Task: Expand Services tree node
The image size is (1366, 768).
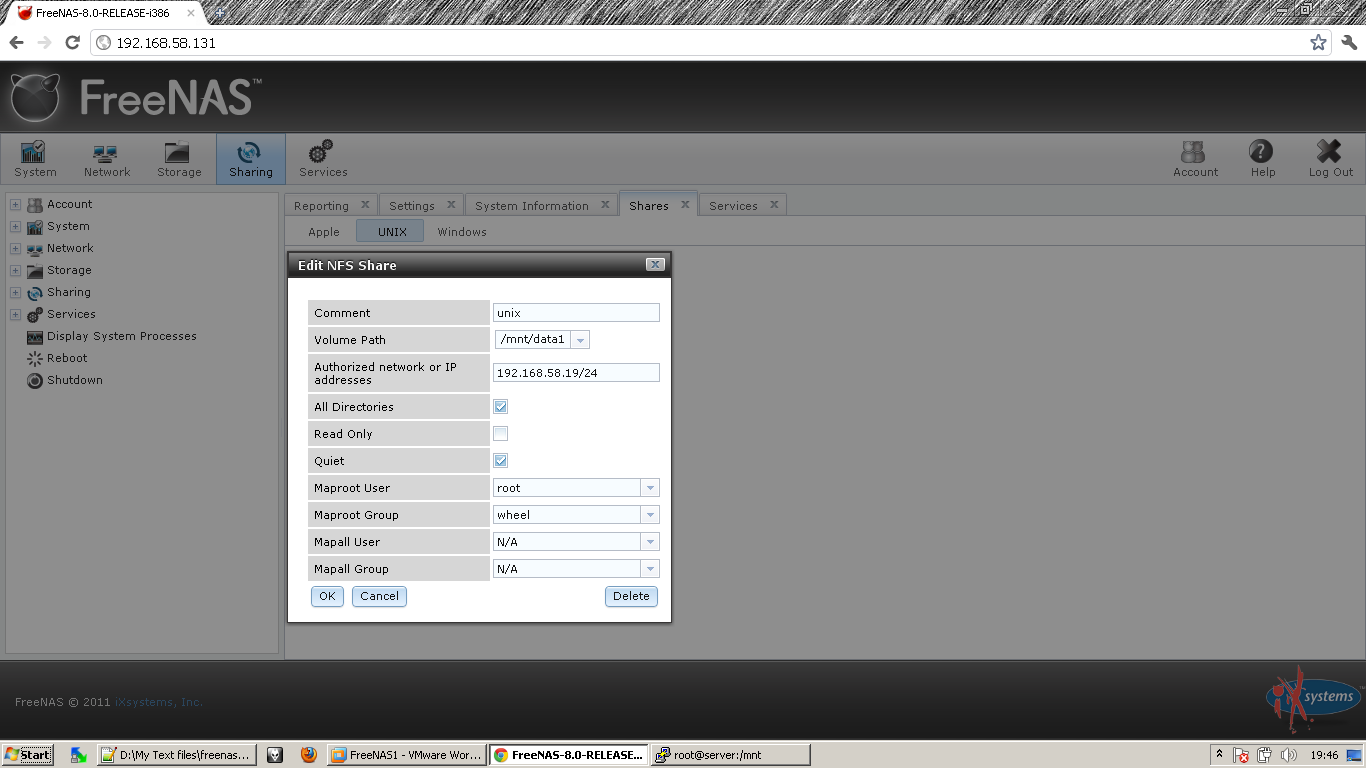Action: coord(15,314)
